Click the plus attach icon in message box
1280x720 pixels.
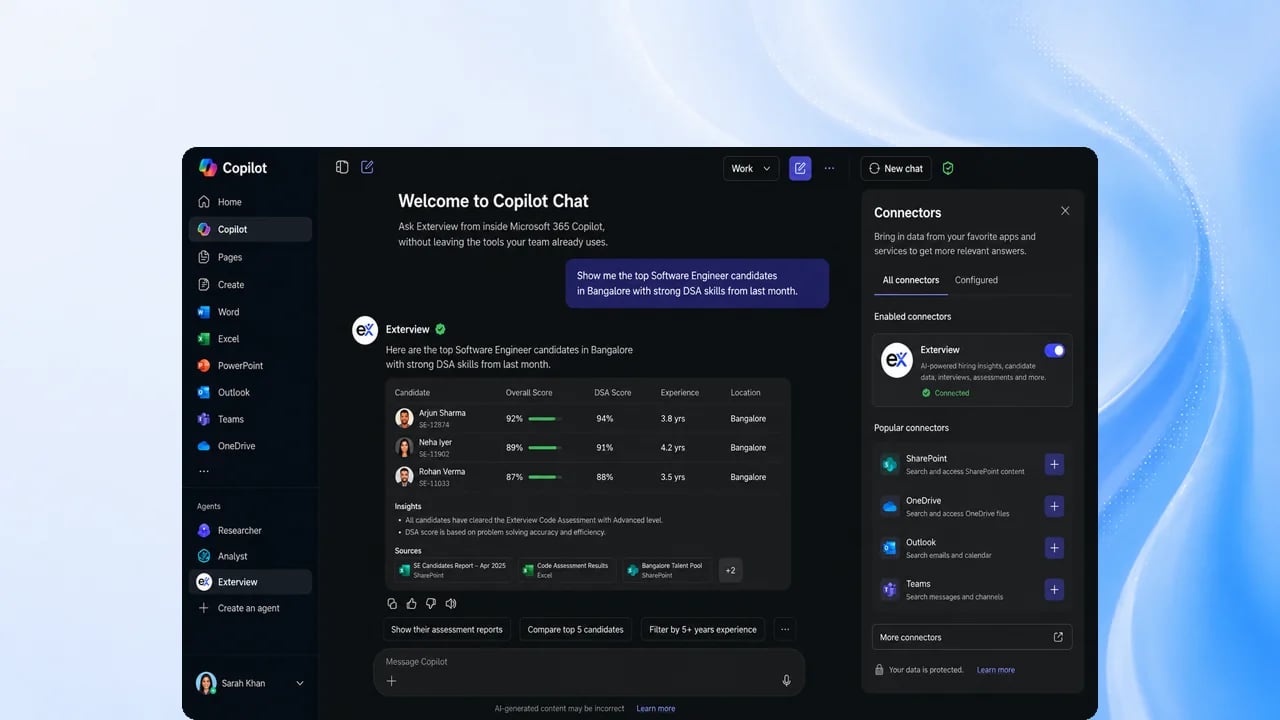coord(391,681)
